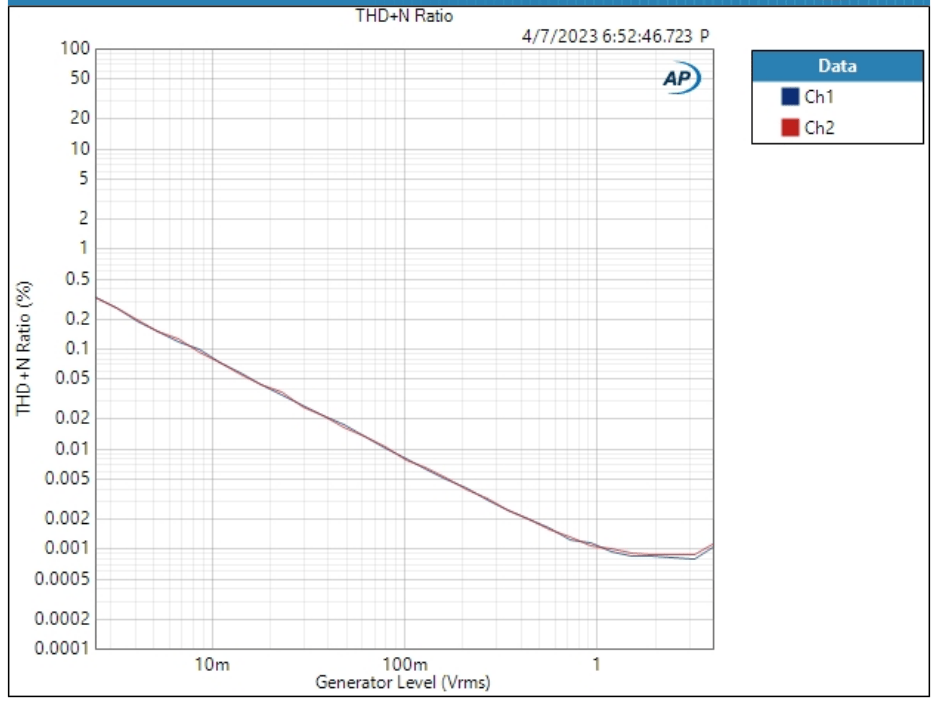
Task: Click the AP logo on the graph
Action: [x=682, y=78]
